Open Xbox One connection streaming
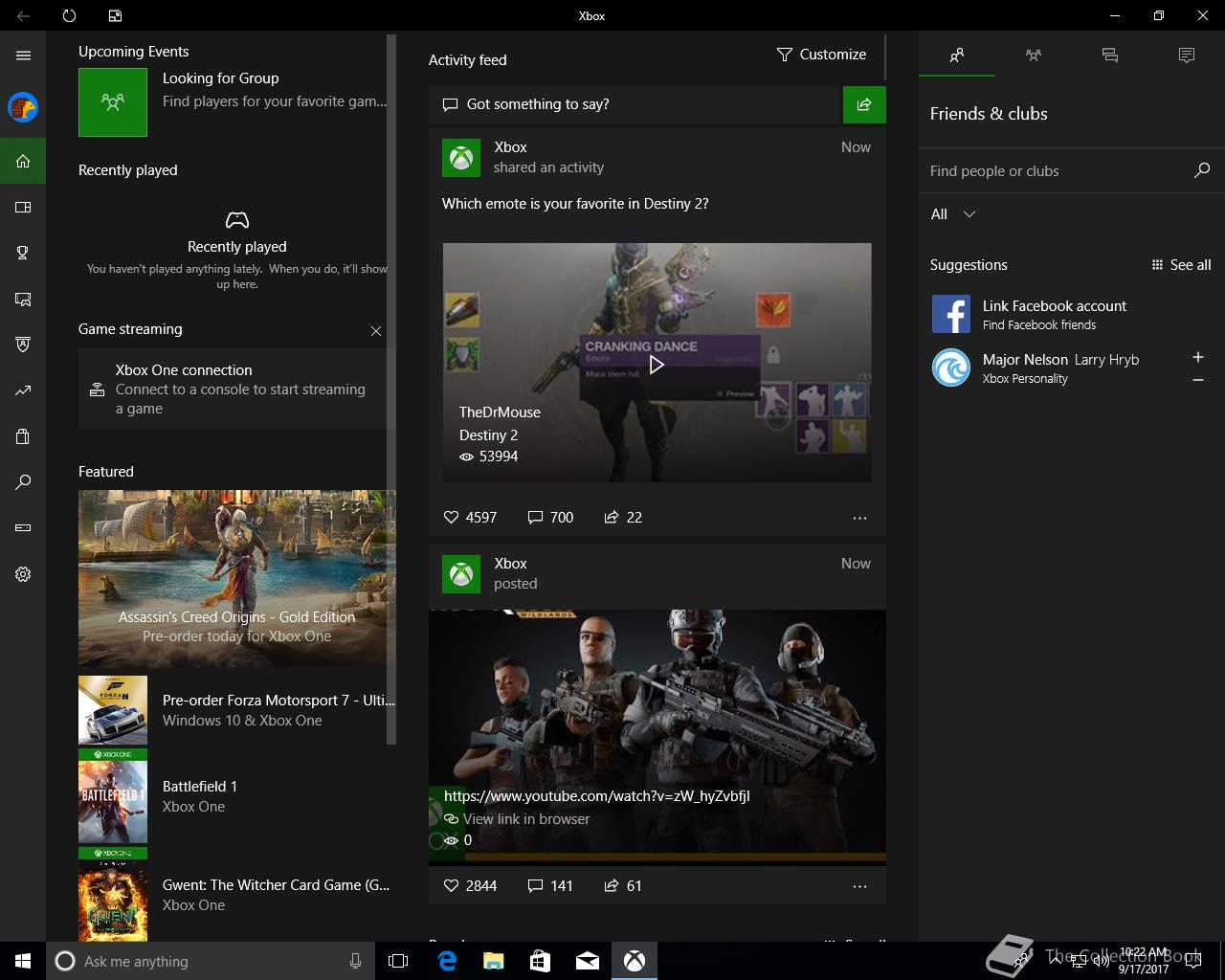The height and width of the screenshot is (980, 1225). pos(233,389)
